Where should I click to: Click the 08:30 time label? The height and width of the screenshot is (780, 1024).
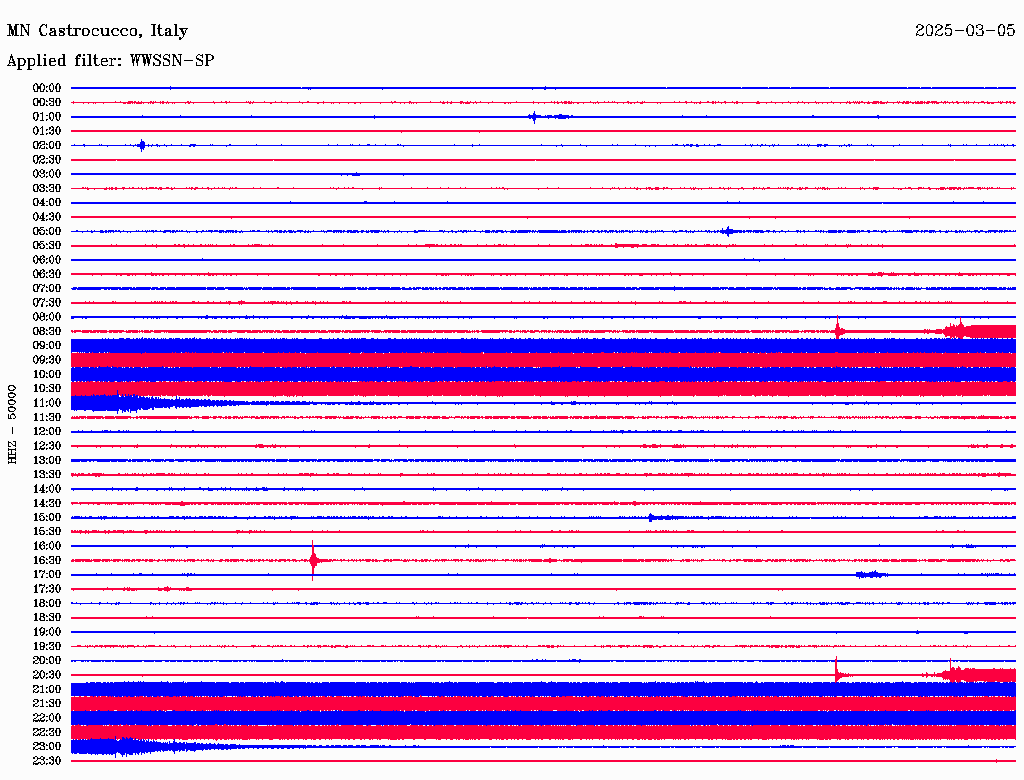click(46, 331)
